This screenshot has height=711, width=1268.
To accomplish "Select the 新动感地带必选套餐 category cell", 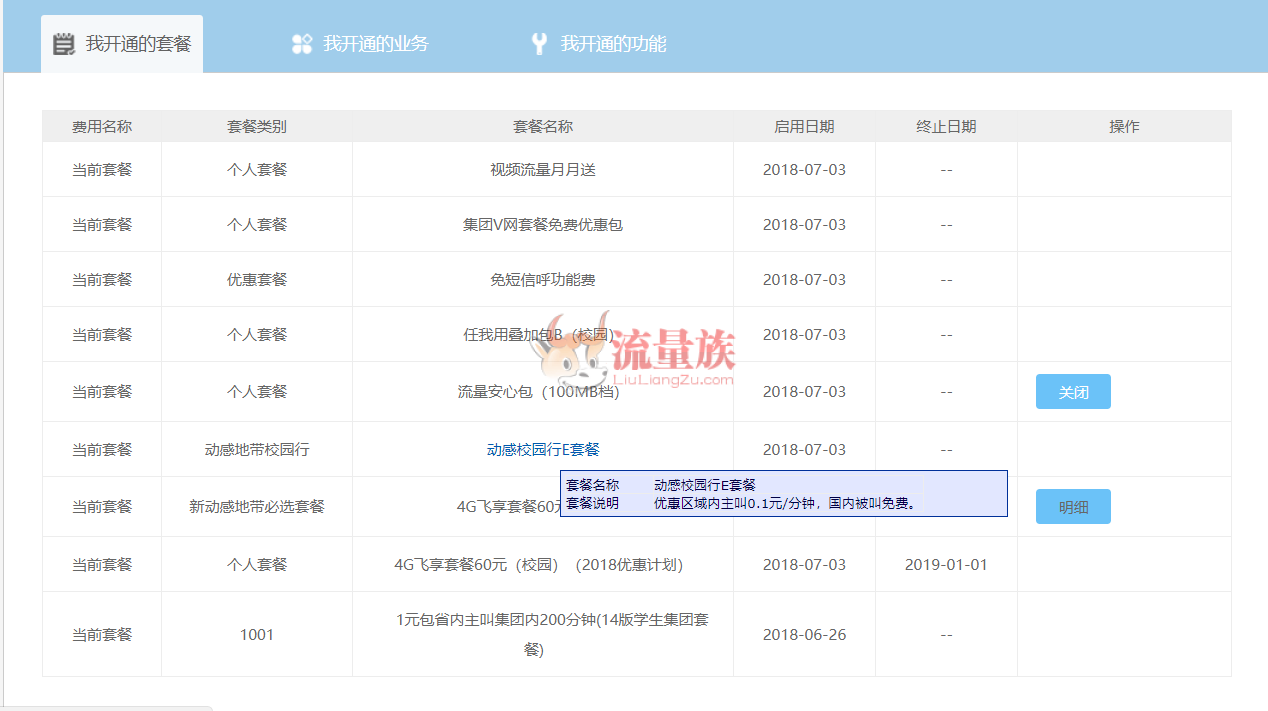I will coord(257,507).
